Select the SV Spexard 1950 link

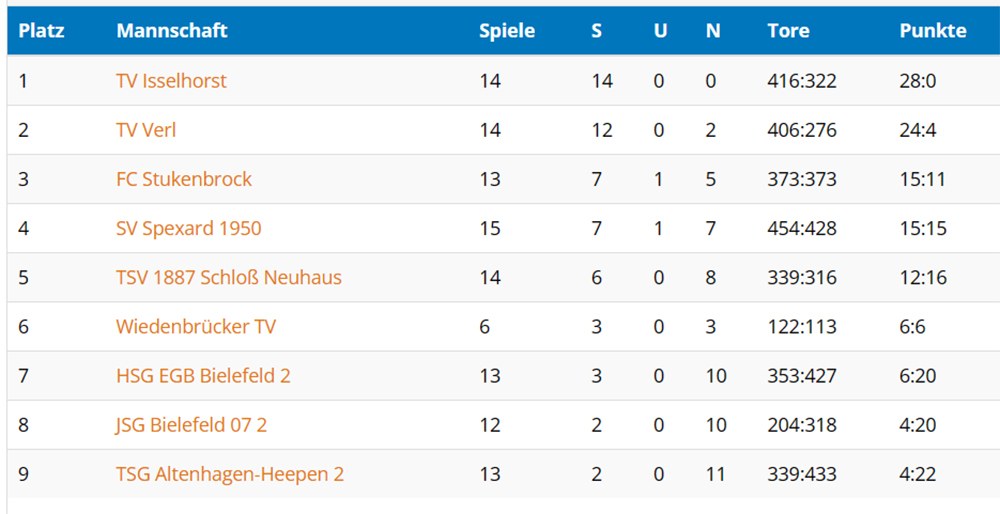[x=189, y=228]
